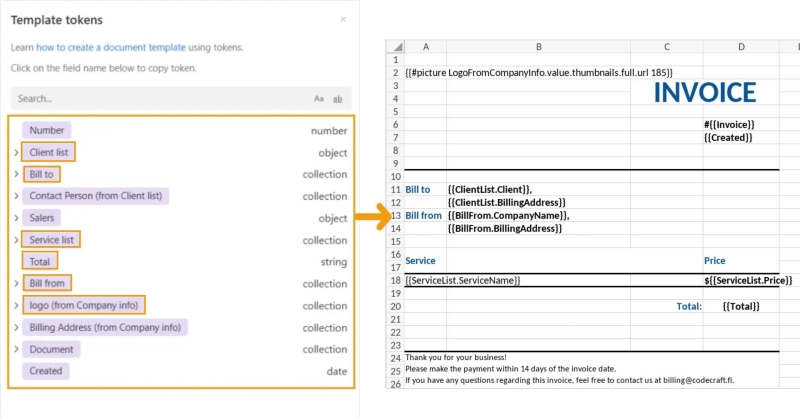Viewport: 800px width, 418px height.
Task: Click 'number' type label of Number row
Action: click(329, 131)
